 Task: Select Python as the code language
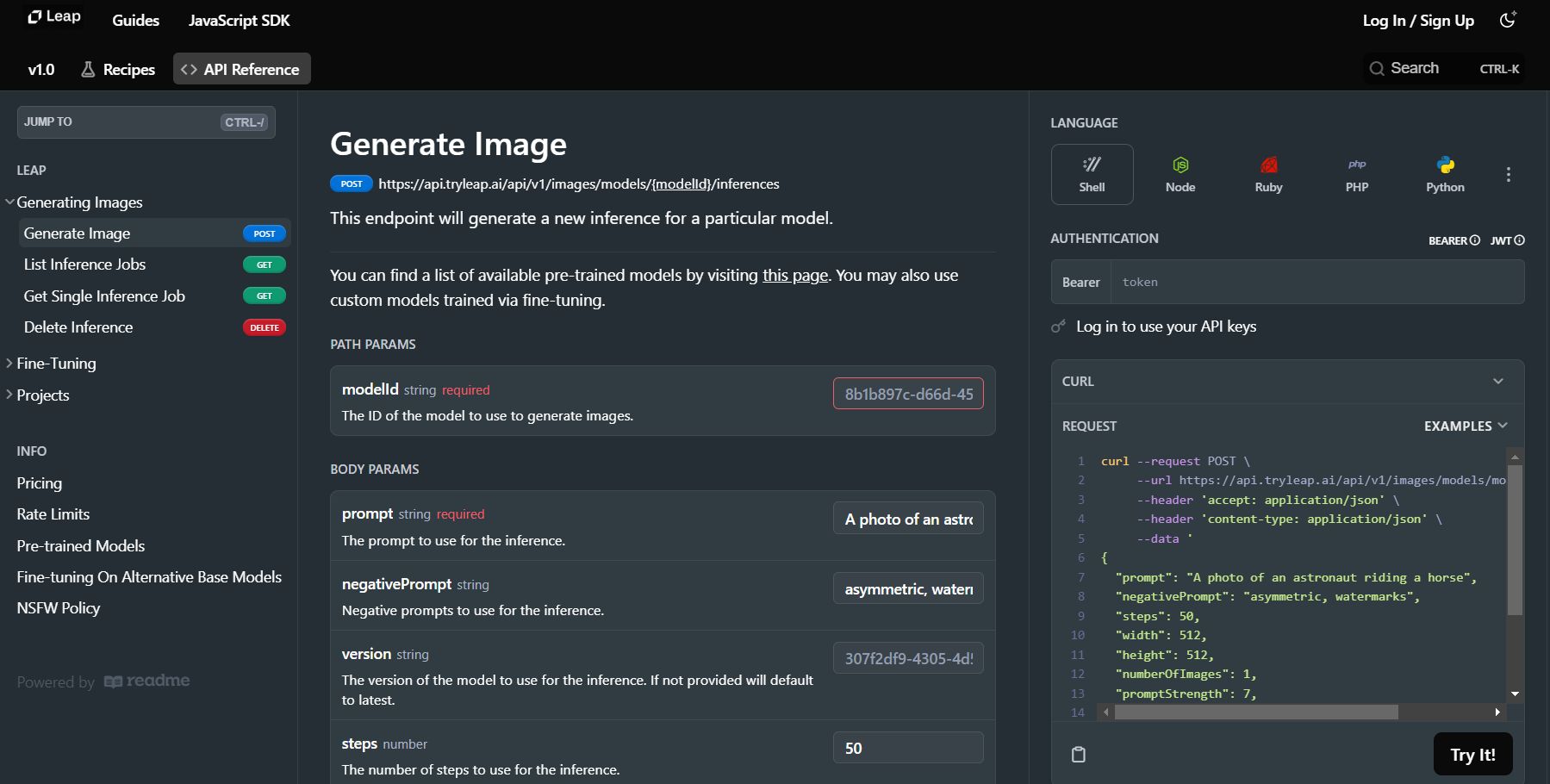(1445, 174)
